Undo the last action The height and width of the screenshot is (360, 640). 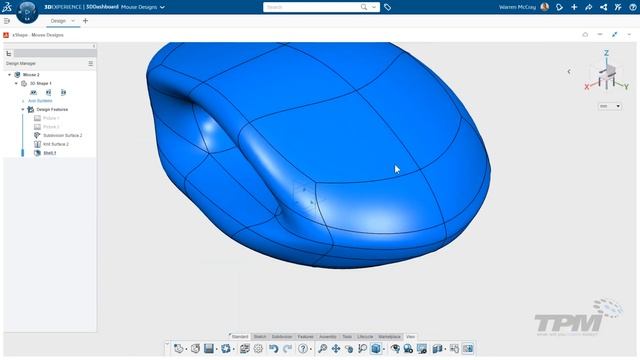click(x=273, y=349)
